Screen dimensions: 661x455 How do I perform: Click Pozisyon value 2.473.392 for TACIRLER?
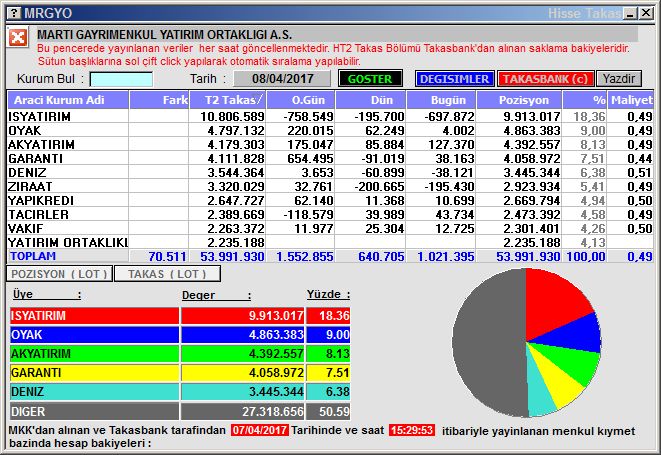coord(532,214)
